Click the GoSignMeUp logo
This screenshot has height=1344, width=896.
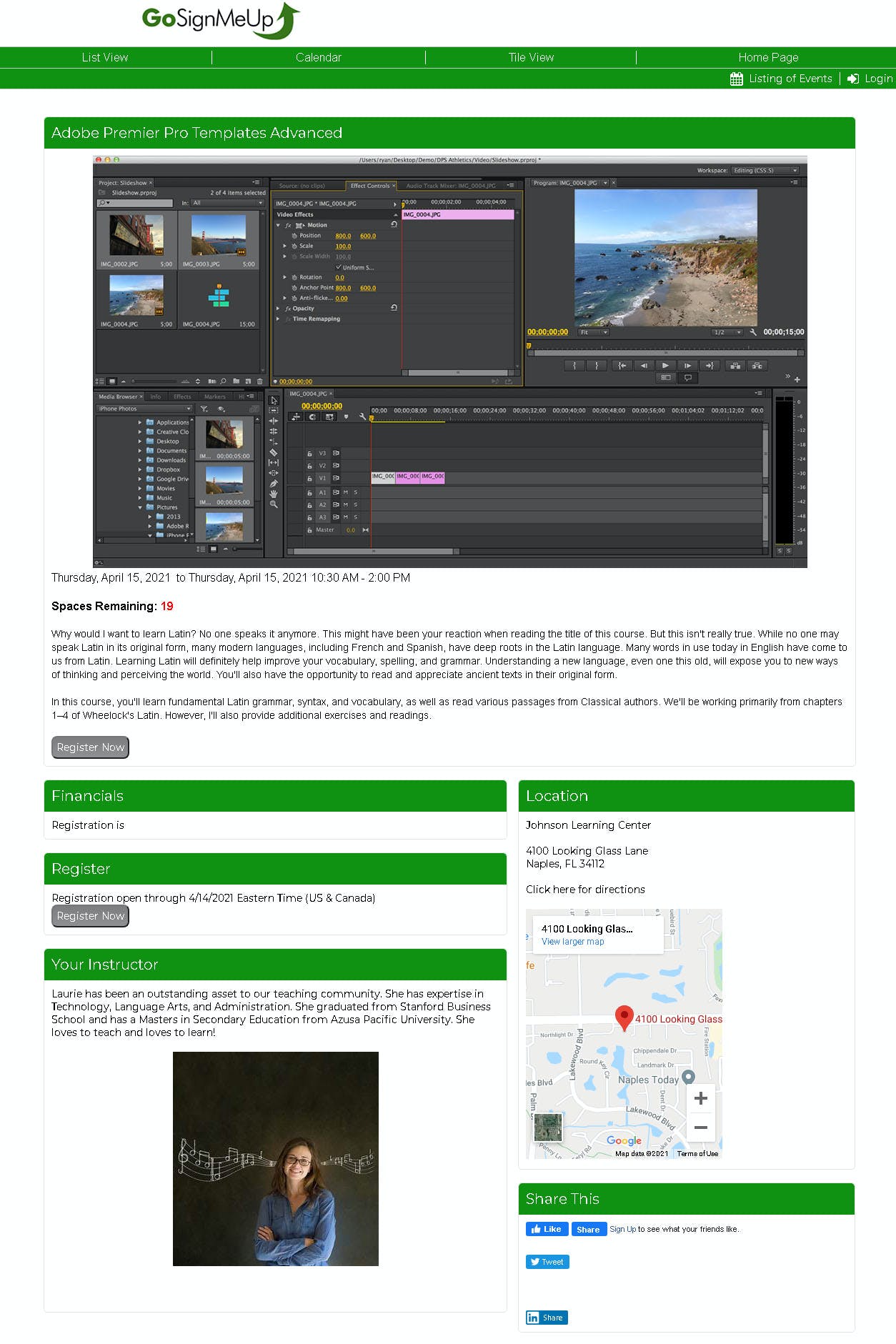click(221, 20)
